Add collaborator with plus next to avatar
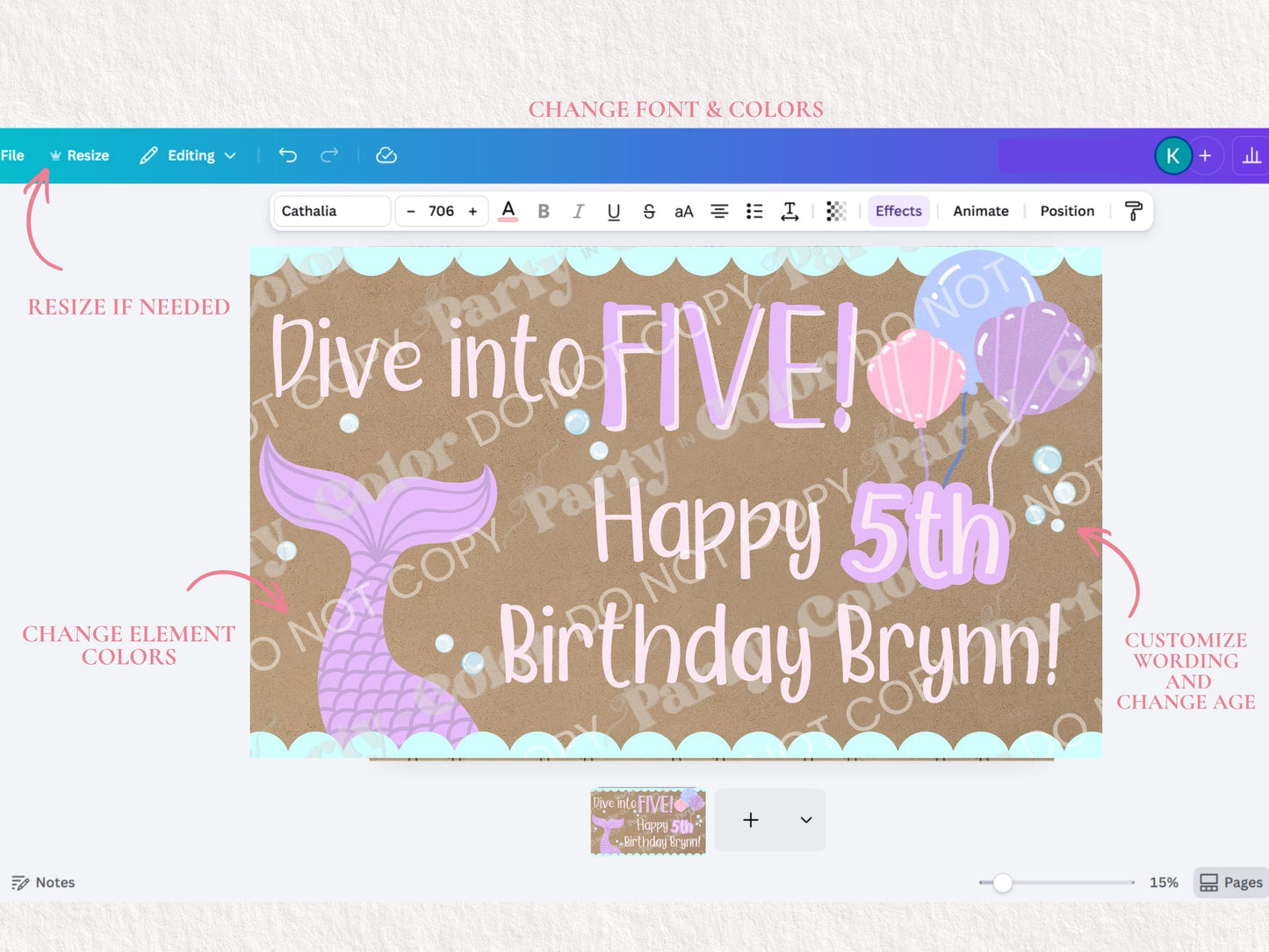 [x=1206, y=155]
